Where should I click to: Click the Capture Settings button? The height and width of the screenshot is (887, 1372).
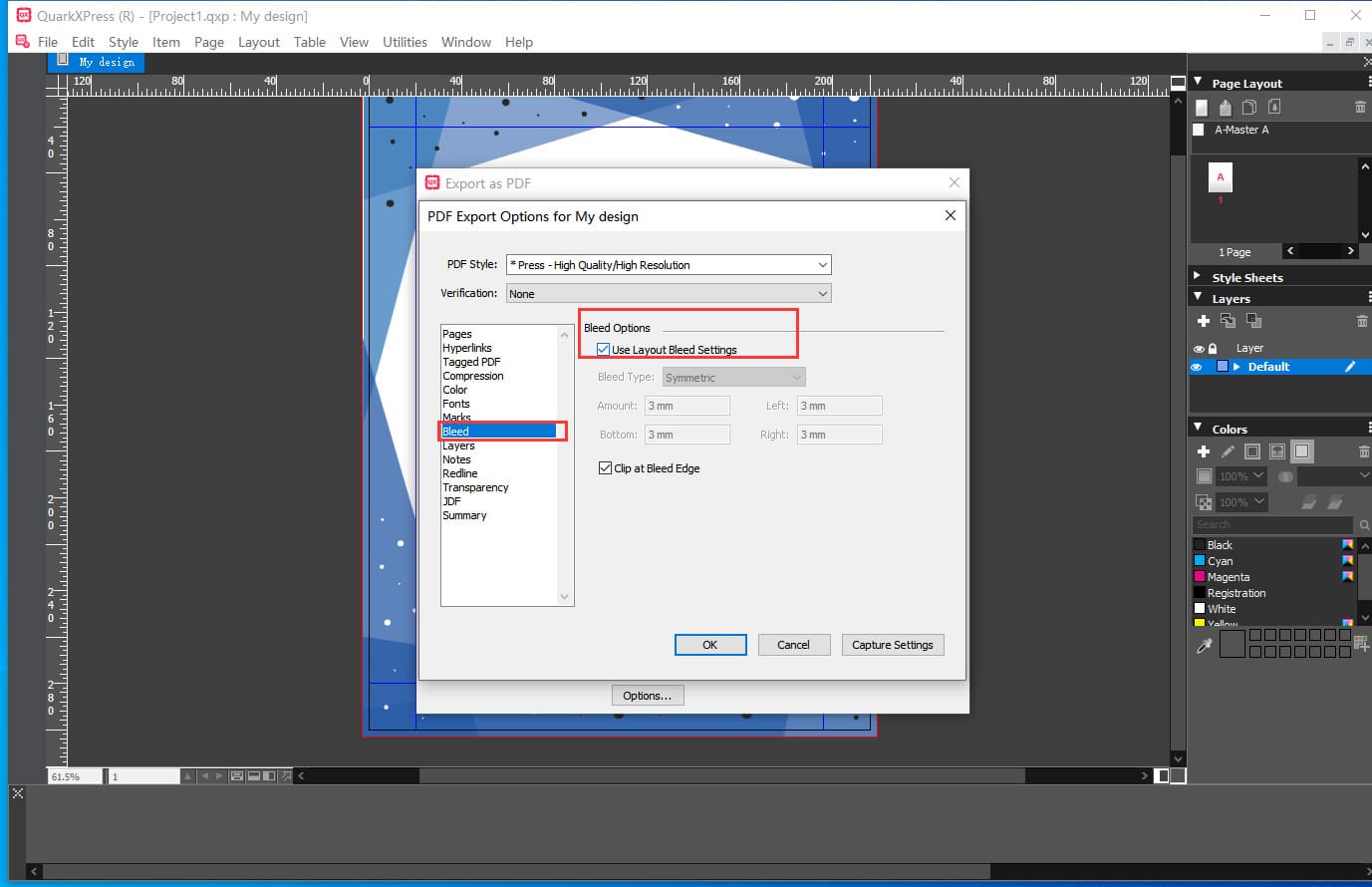[892, 645]
